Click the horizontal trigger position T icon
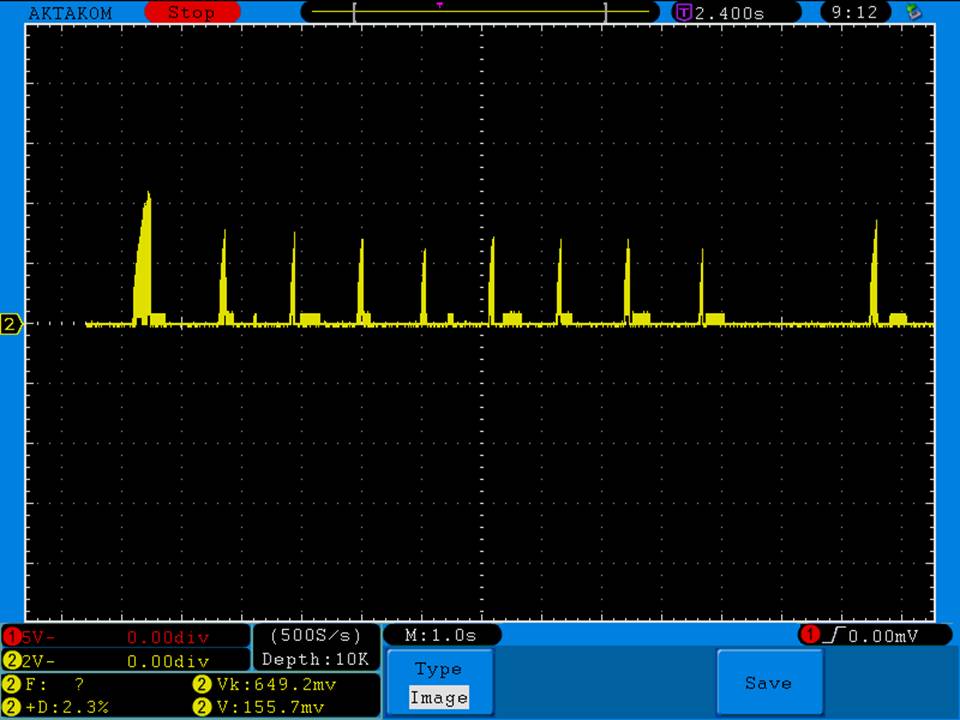The height and width of the screenshot is (720, 960). pos(684,13)
